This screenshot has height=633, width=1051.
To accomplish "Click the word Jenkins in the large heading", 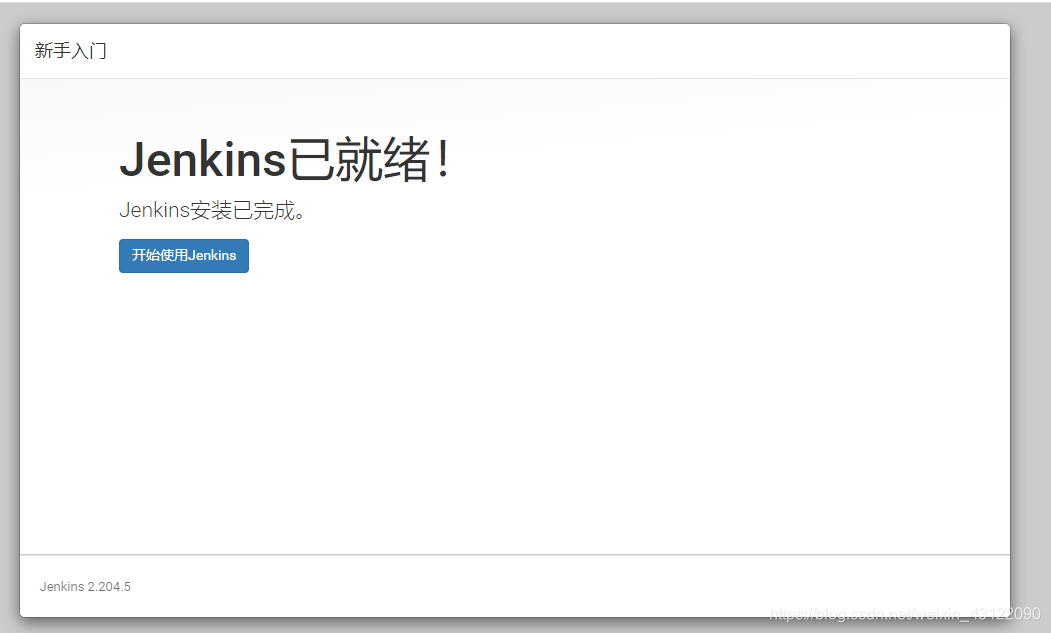I will pyautogui.click(x=203, y=160).
